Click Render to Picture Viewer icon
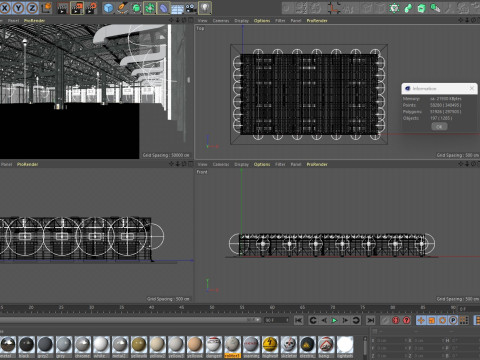Screen dimensions: 480x360 coord(77,8)
